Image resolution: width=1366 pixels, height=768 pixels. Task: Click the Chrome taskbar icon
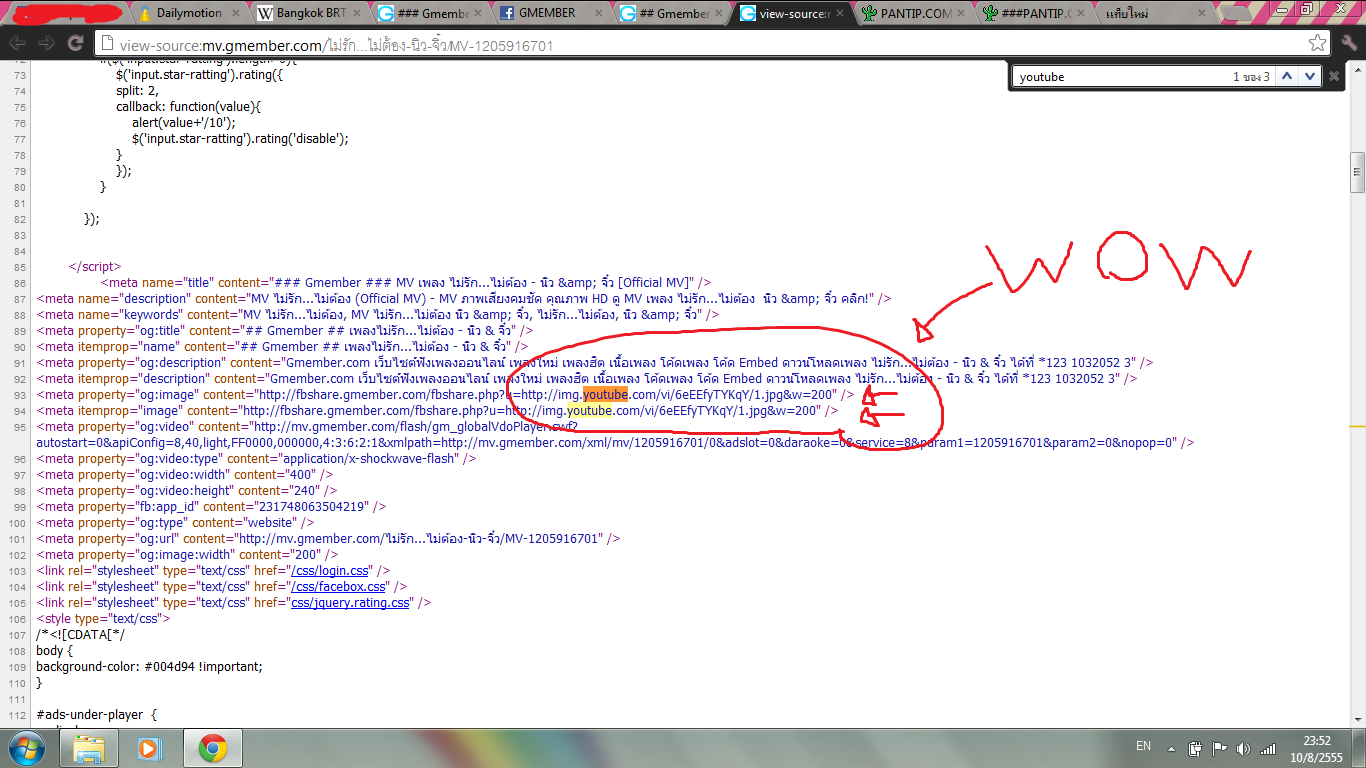point(212,748)
